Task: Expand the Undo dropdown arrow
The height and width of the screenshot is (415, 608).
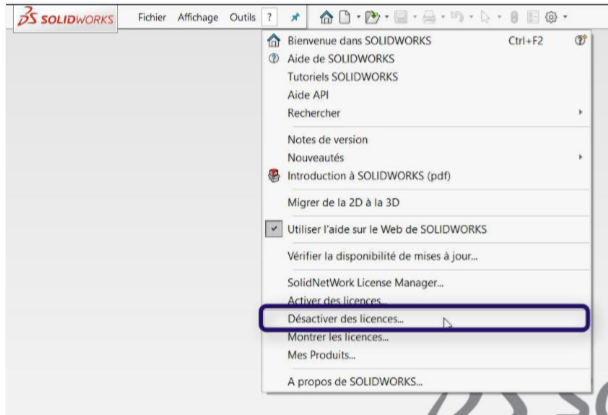Action: coord(471,17)
